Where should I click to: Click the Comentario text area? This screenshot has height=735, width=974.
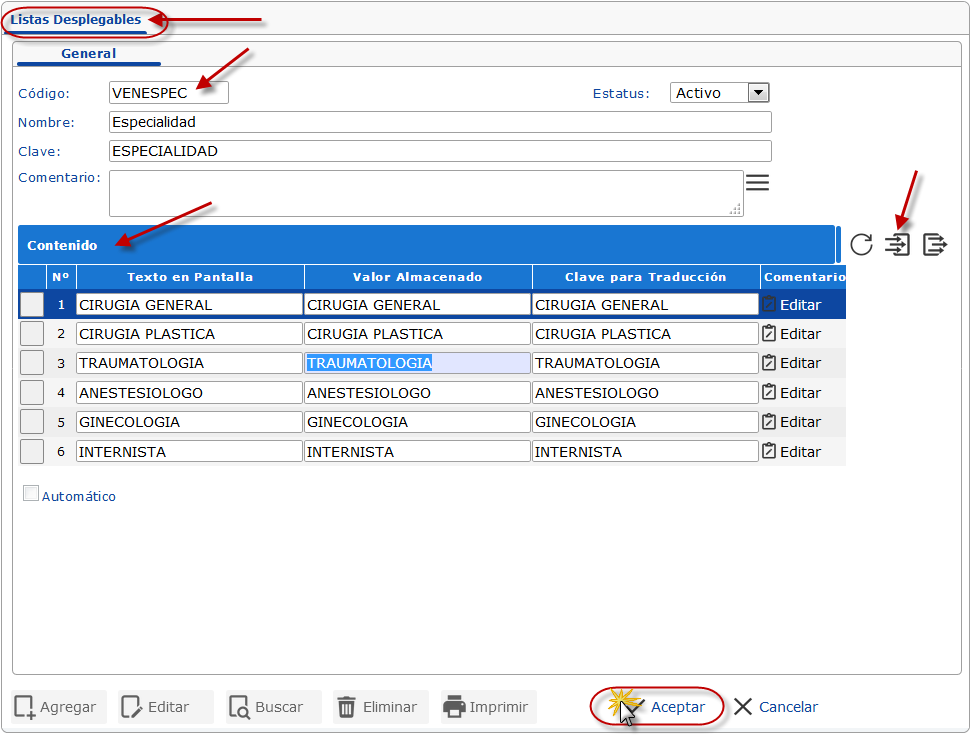425,193
